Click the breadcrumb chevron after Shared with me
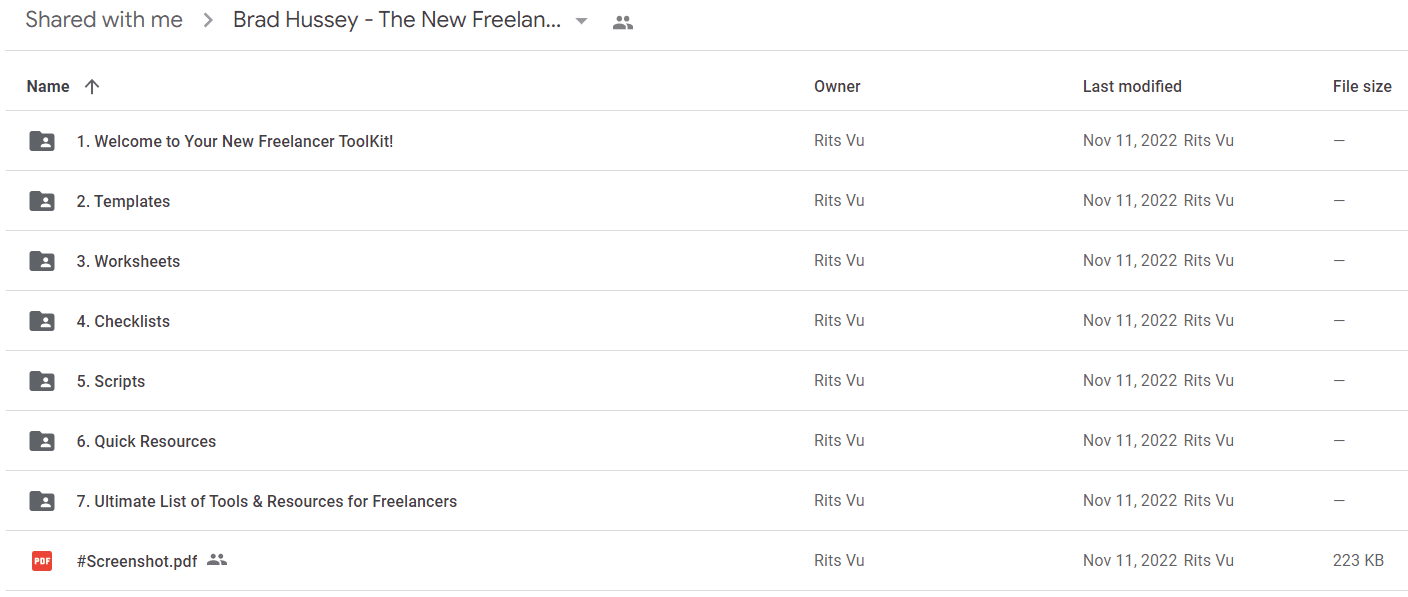The width and height of the screenshot is (1408, 597). point(208,20)
